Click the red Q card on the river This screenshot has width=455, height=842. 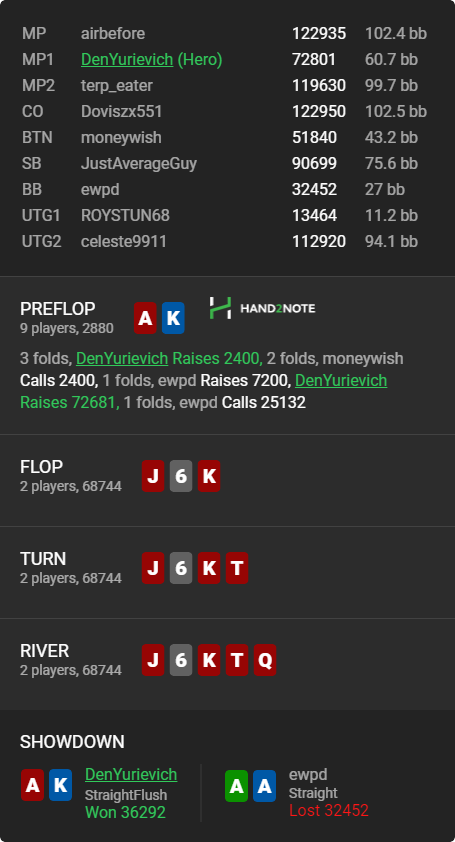(x=265, y=660)
